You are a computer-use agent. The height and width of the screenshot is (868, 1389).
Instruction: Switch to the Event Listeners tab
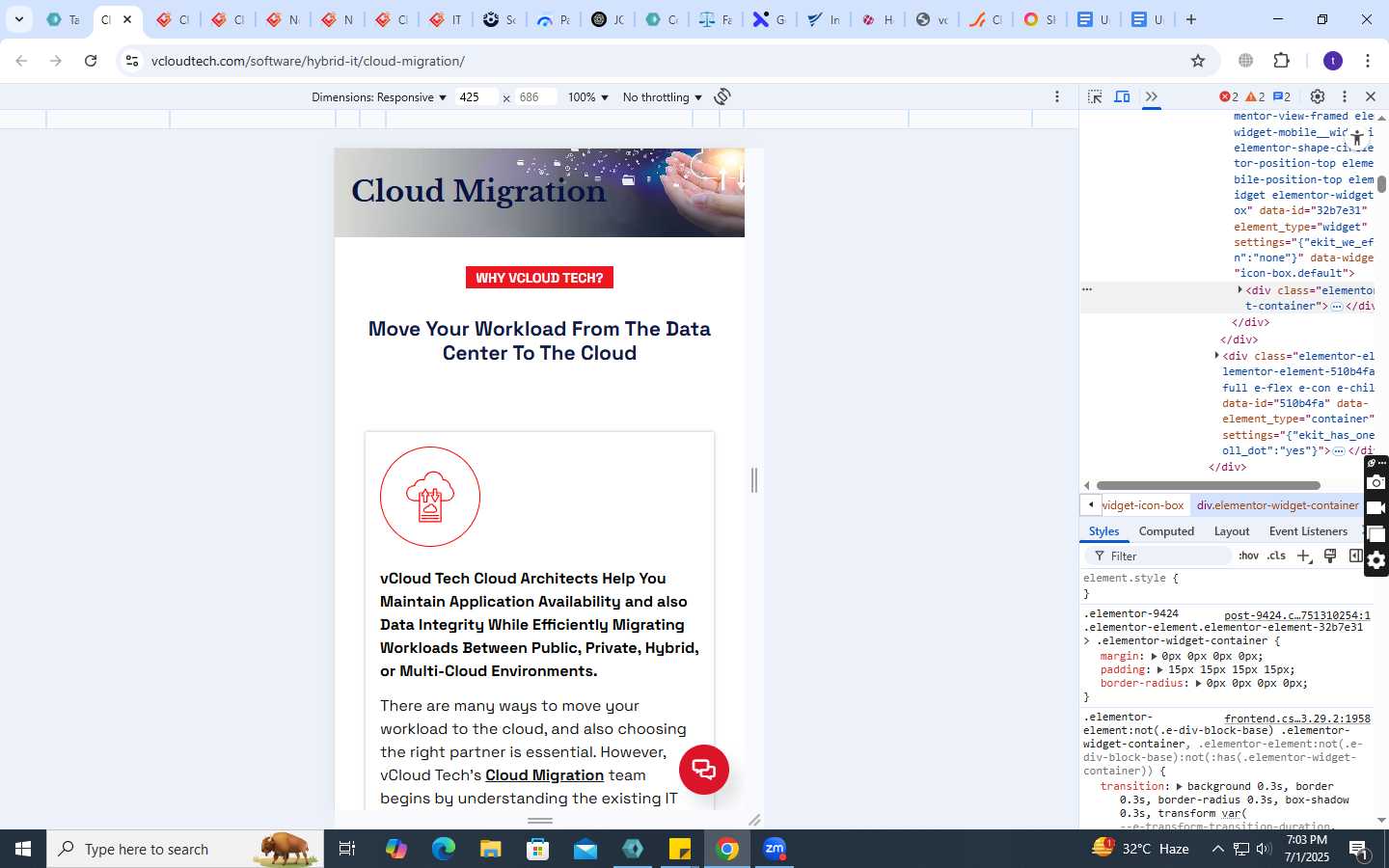(x=1308, y=531)
